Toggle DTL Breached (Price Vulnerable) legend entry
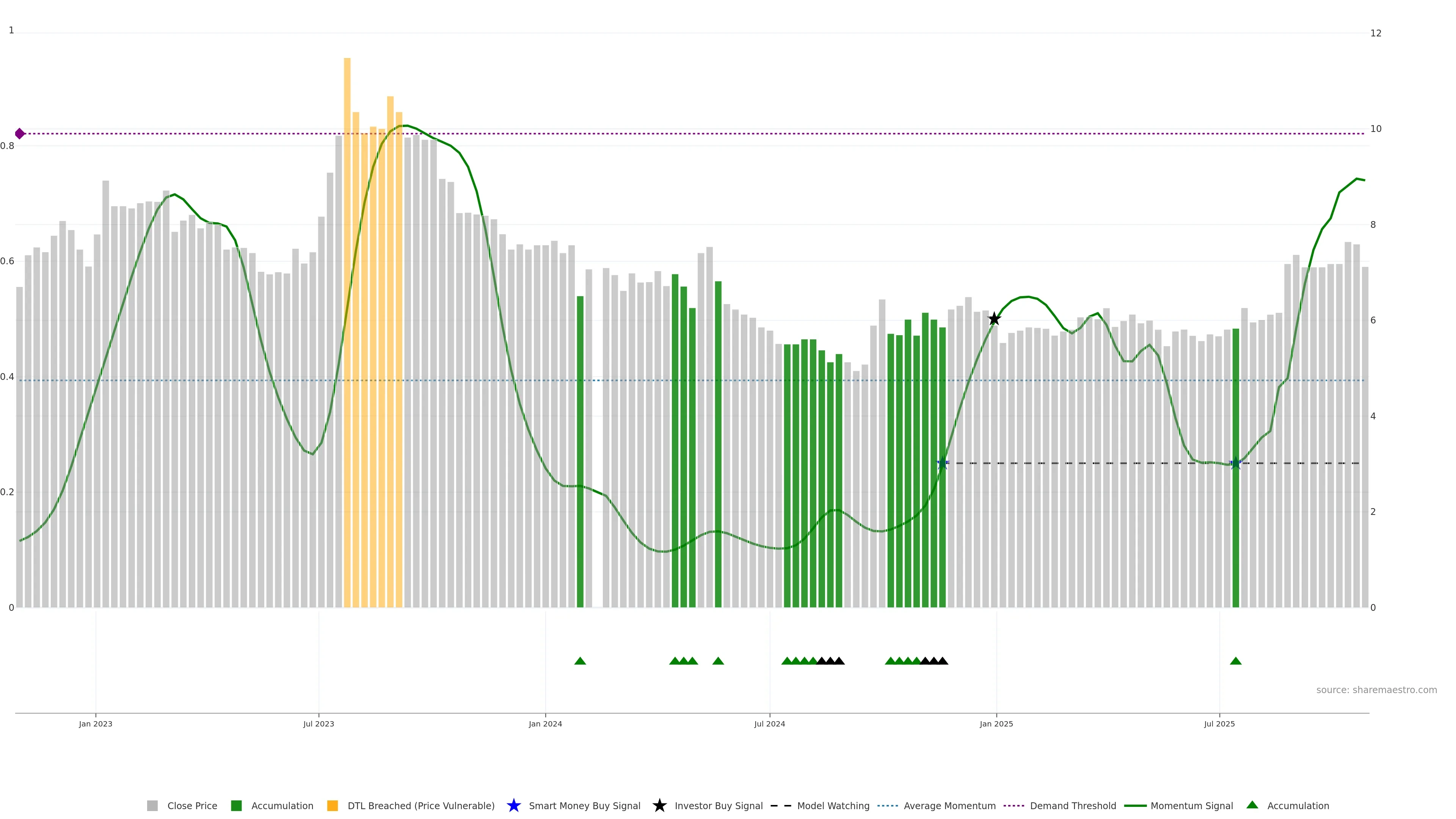Image resolution: width=1456 pixels, height=819 pixels. point(420,805)
